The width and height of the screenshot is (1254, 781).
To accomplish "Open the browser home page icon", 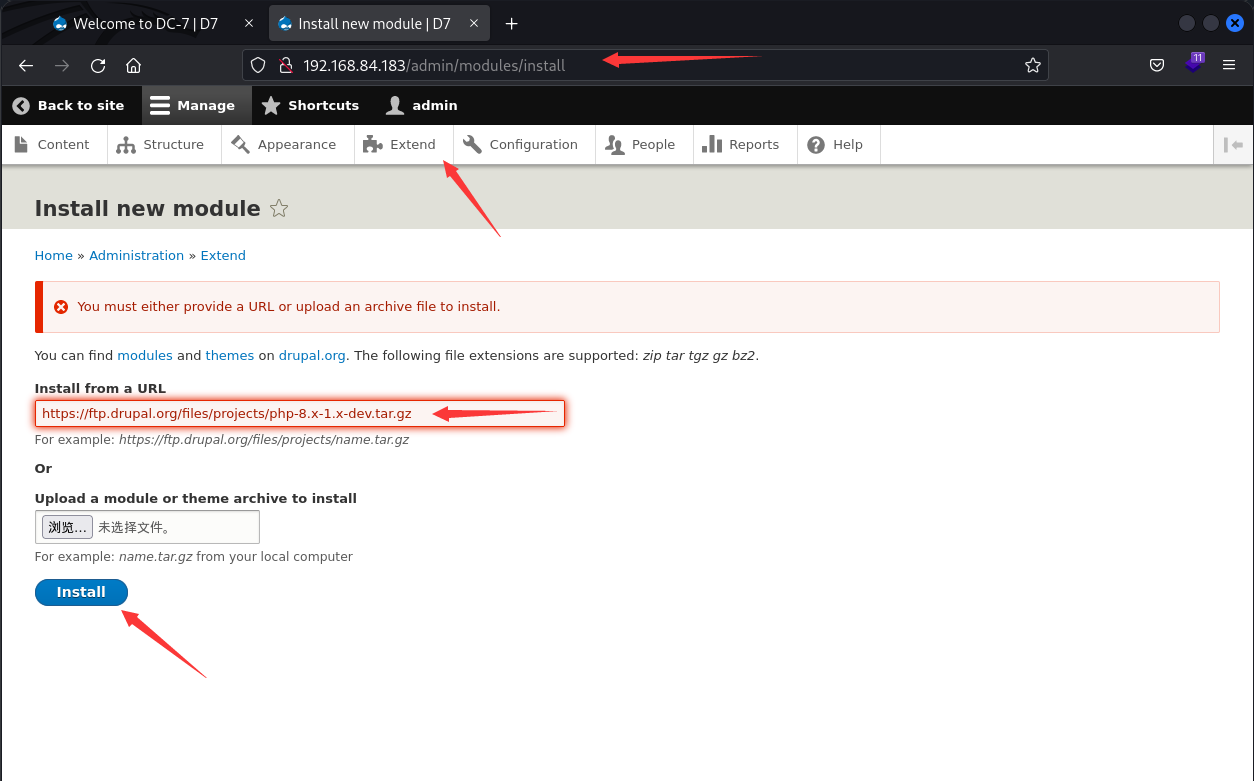I will (133, 66).
